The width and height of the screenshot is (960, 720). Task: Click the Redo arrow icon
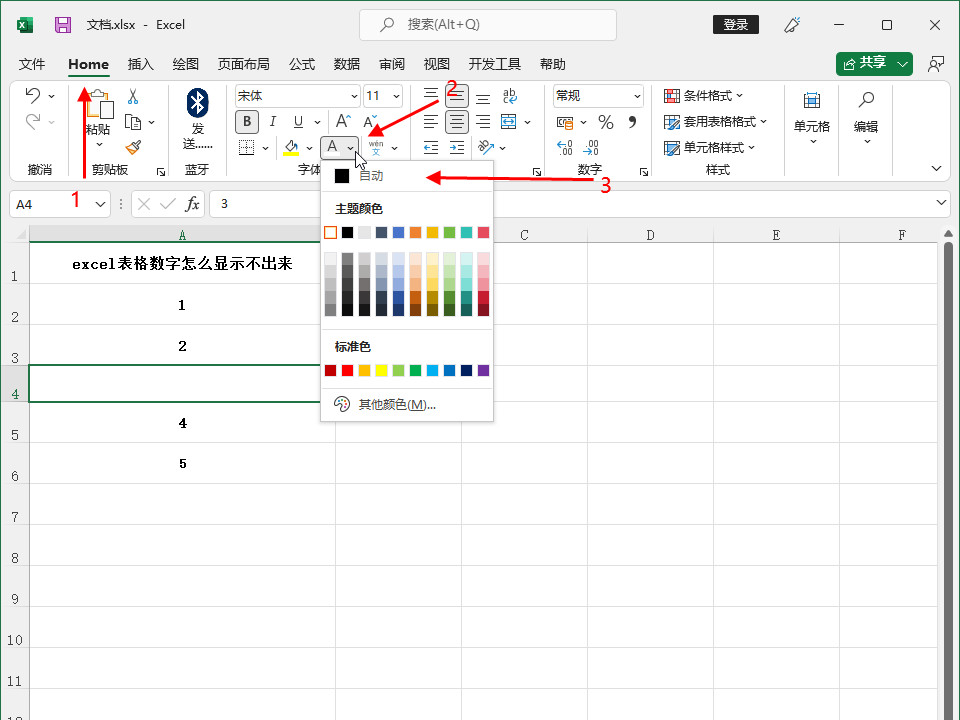click(x=33, y=121)
